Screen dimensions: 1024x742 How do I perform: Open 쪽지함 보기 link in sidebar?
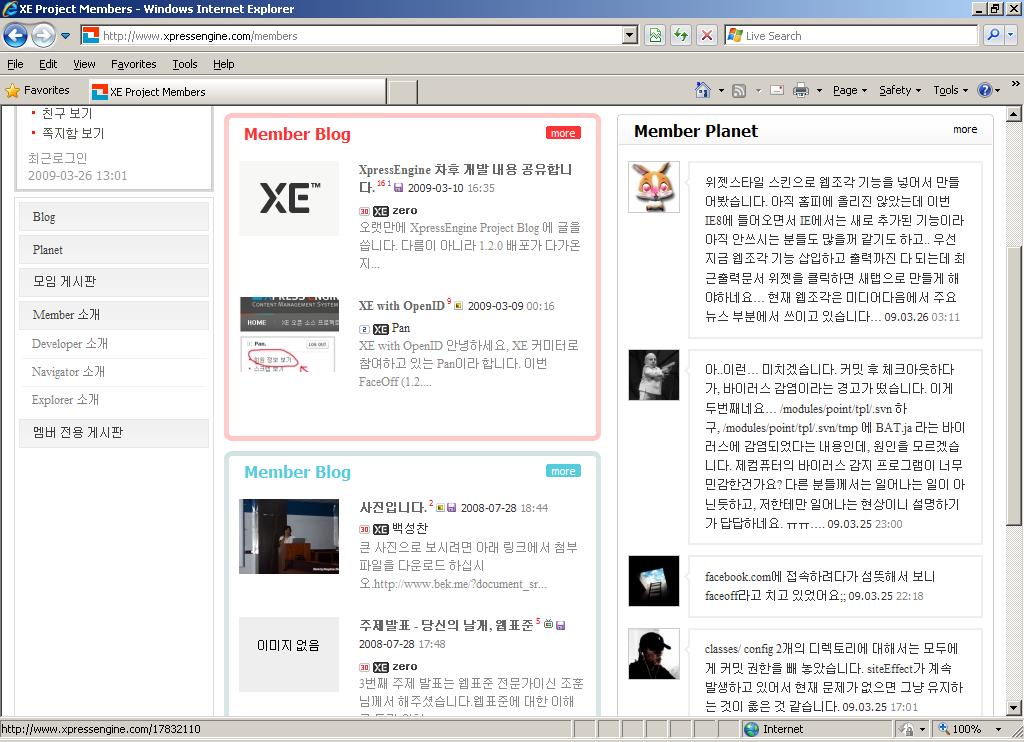(x=73, y=133)
